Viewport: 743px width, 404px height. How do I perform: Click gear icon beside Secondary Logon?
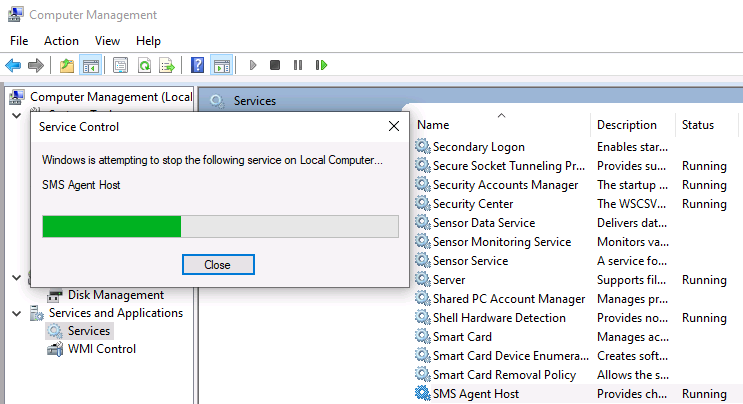tap(422, 146)
